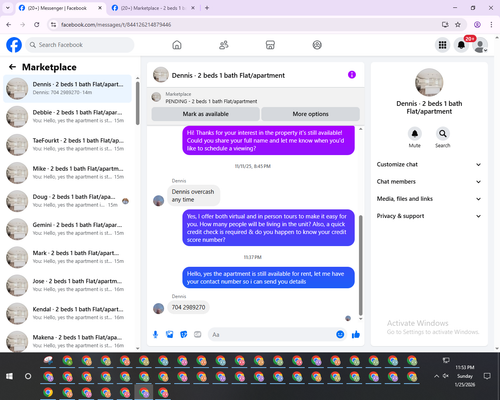Screen dimensions: 500x400
Task: Open Debbie's conversation in the list
Action: pos(67,117)
